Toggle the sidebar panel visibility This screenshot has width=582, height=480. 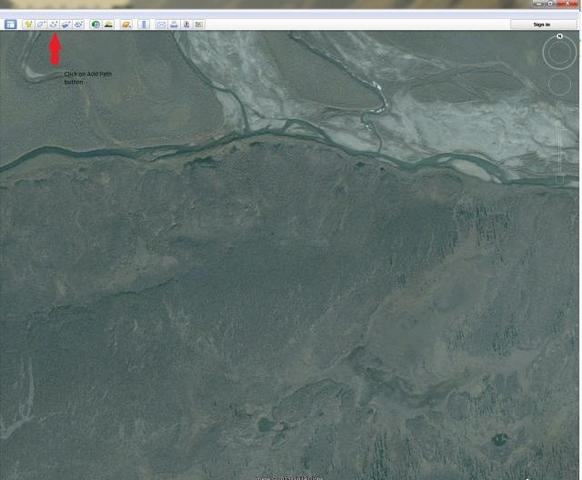coord(10,25)
